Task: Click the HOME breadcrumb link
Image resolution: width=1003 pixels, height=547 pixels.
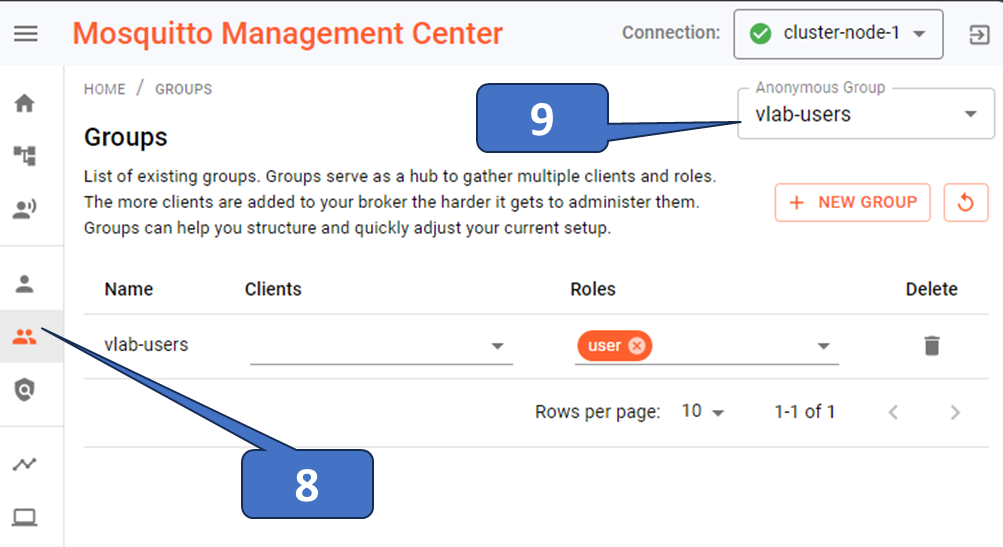Action: tap(105, 89)
